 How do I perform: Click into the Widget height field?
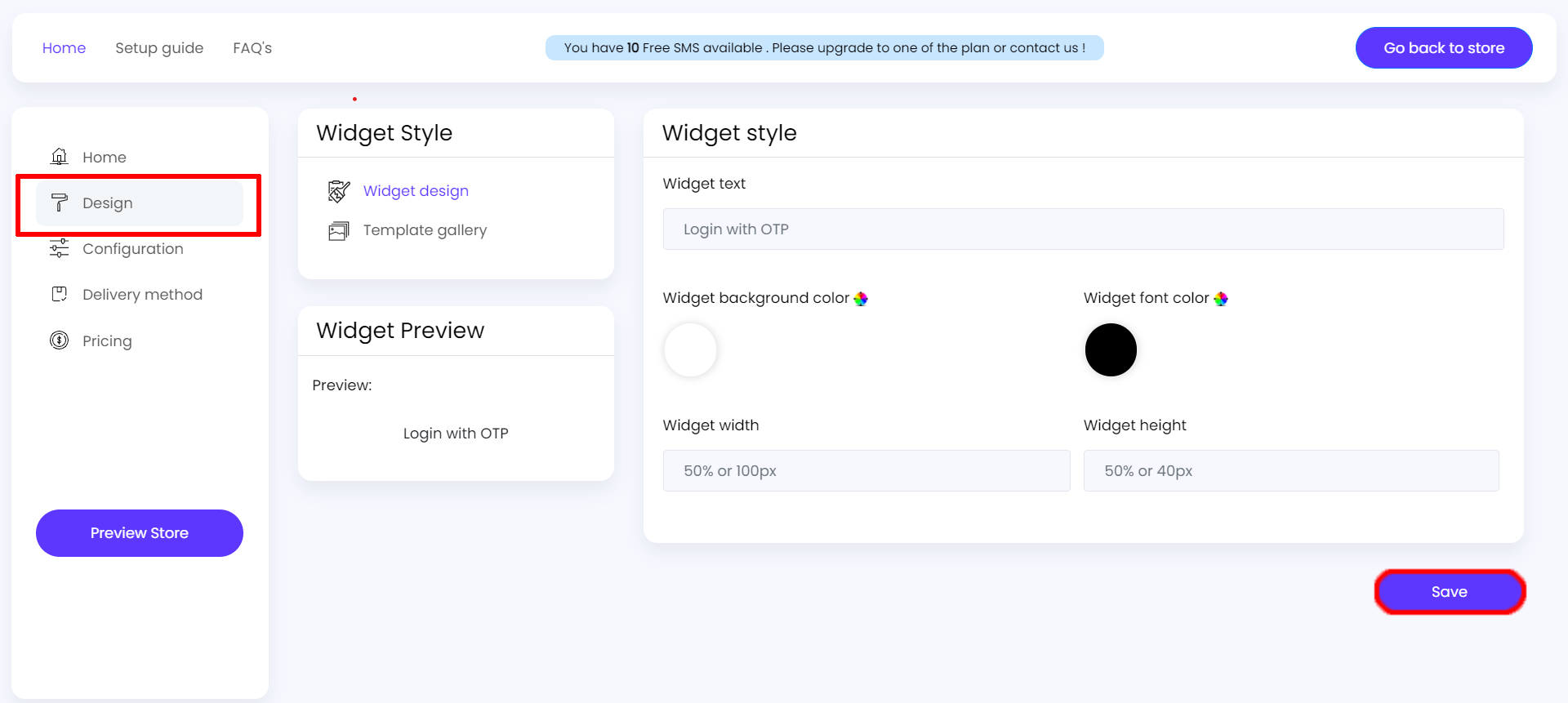(1290, 471)
